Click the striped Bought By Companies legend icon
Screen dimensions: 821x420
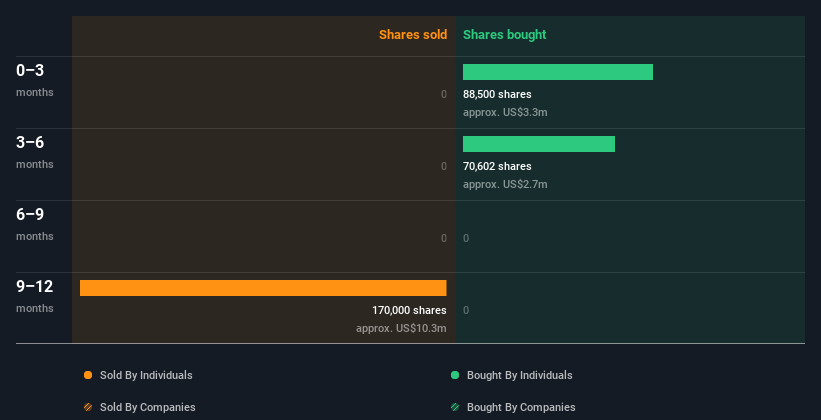click(455, 407)
